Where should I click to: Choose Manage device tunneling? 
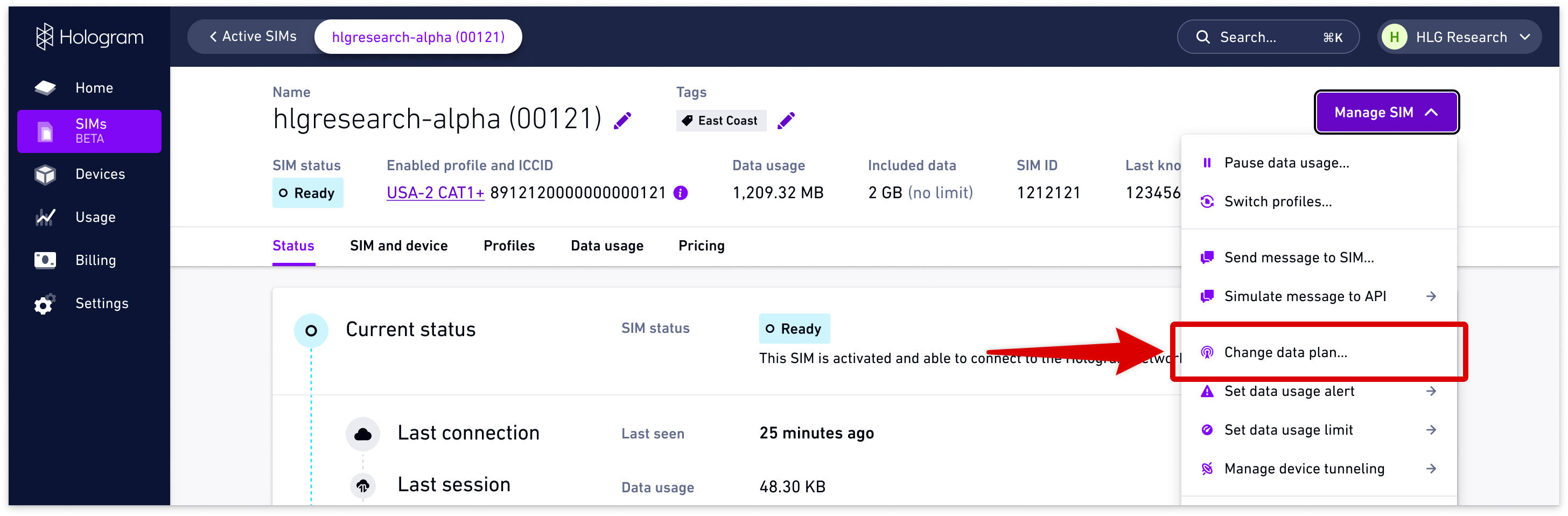pyautogui.click(x=1319, y=469)
